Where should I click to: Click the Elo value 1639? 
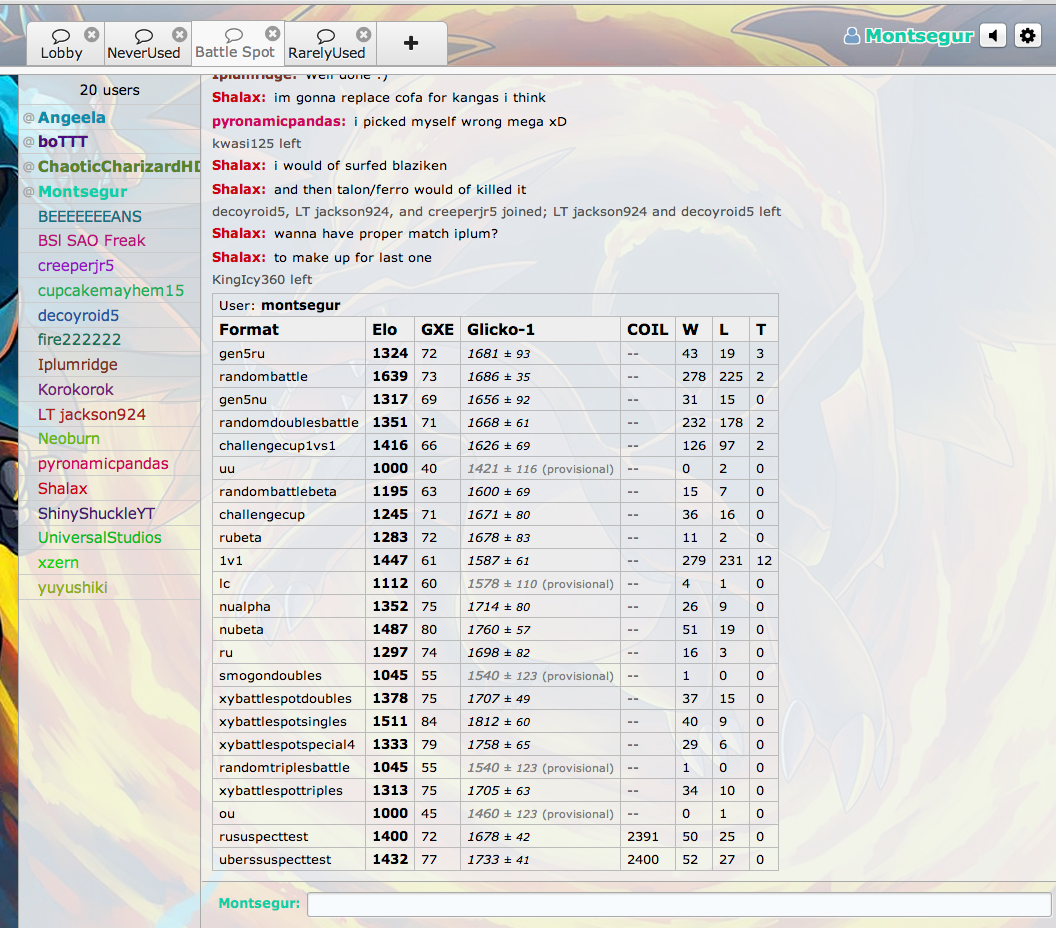coord(390,376)
